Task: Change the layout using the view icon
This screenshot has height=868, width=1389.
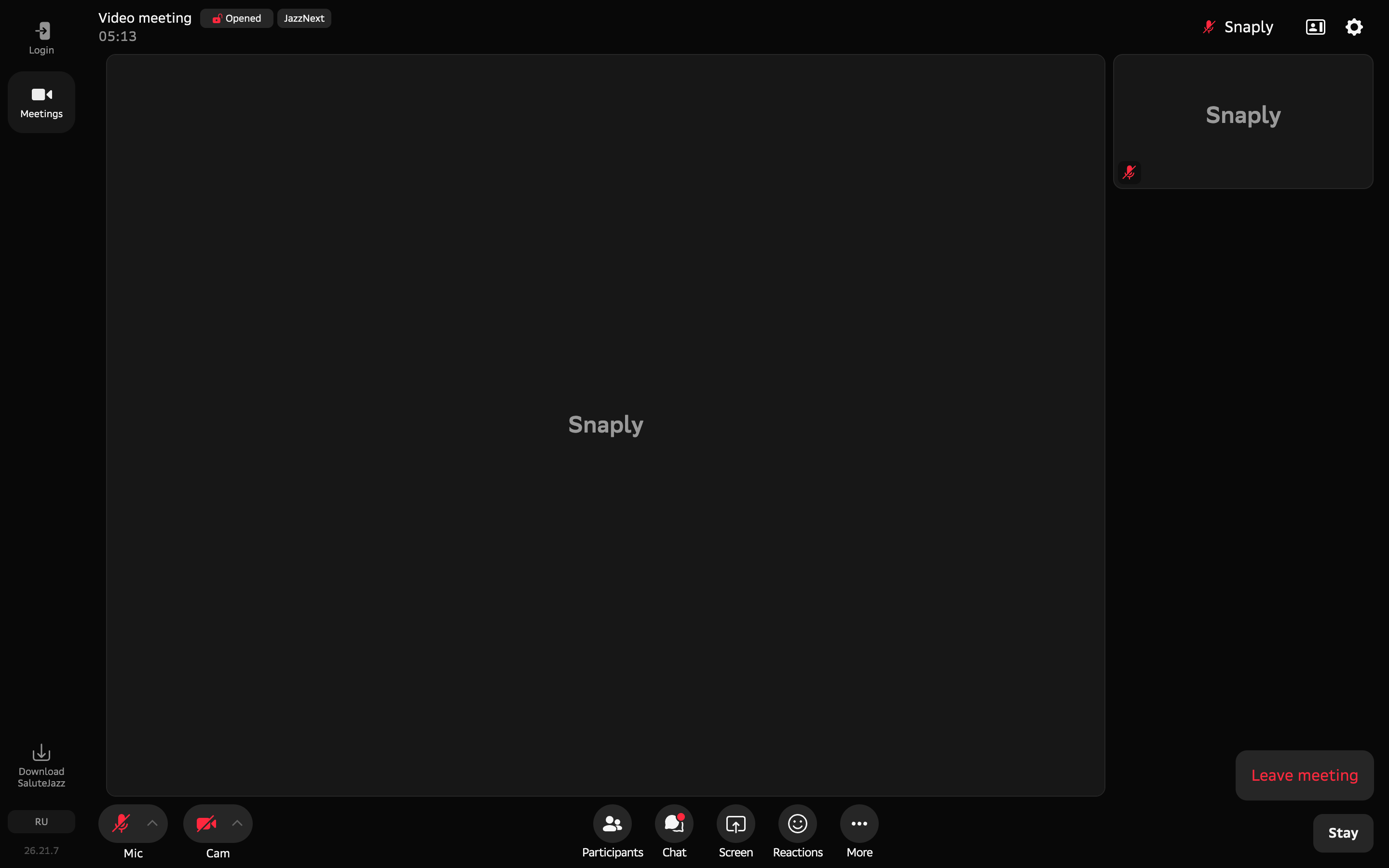Action: [x=1315, y=27]
